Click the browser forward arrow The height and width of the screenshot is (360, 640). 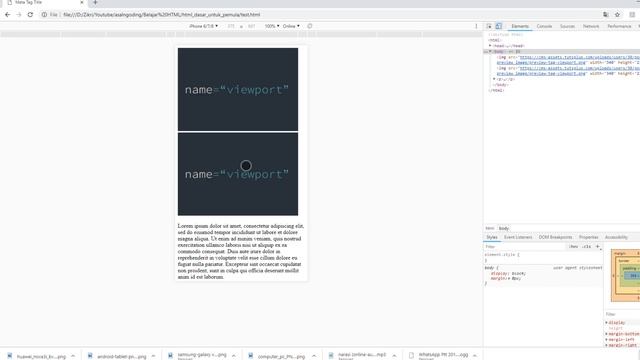(19, 14)
